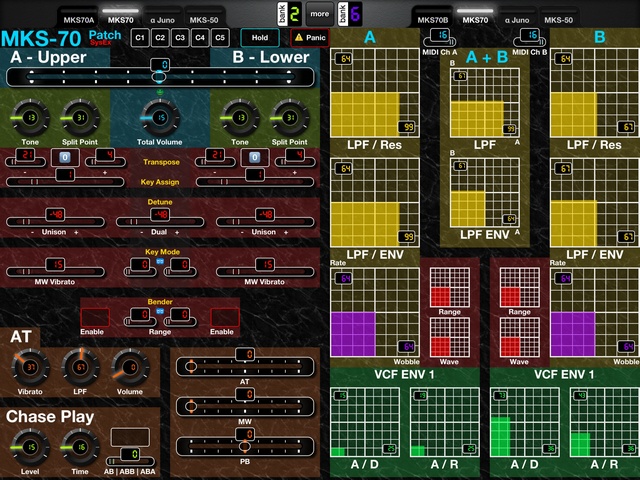The width and height of the screenshot is (640, 480).
Task: Adjust the AT LPF knob
Action: tap(80, 367)
